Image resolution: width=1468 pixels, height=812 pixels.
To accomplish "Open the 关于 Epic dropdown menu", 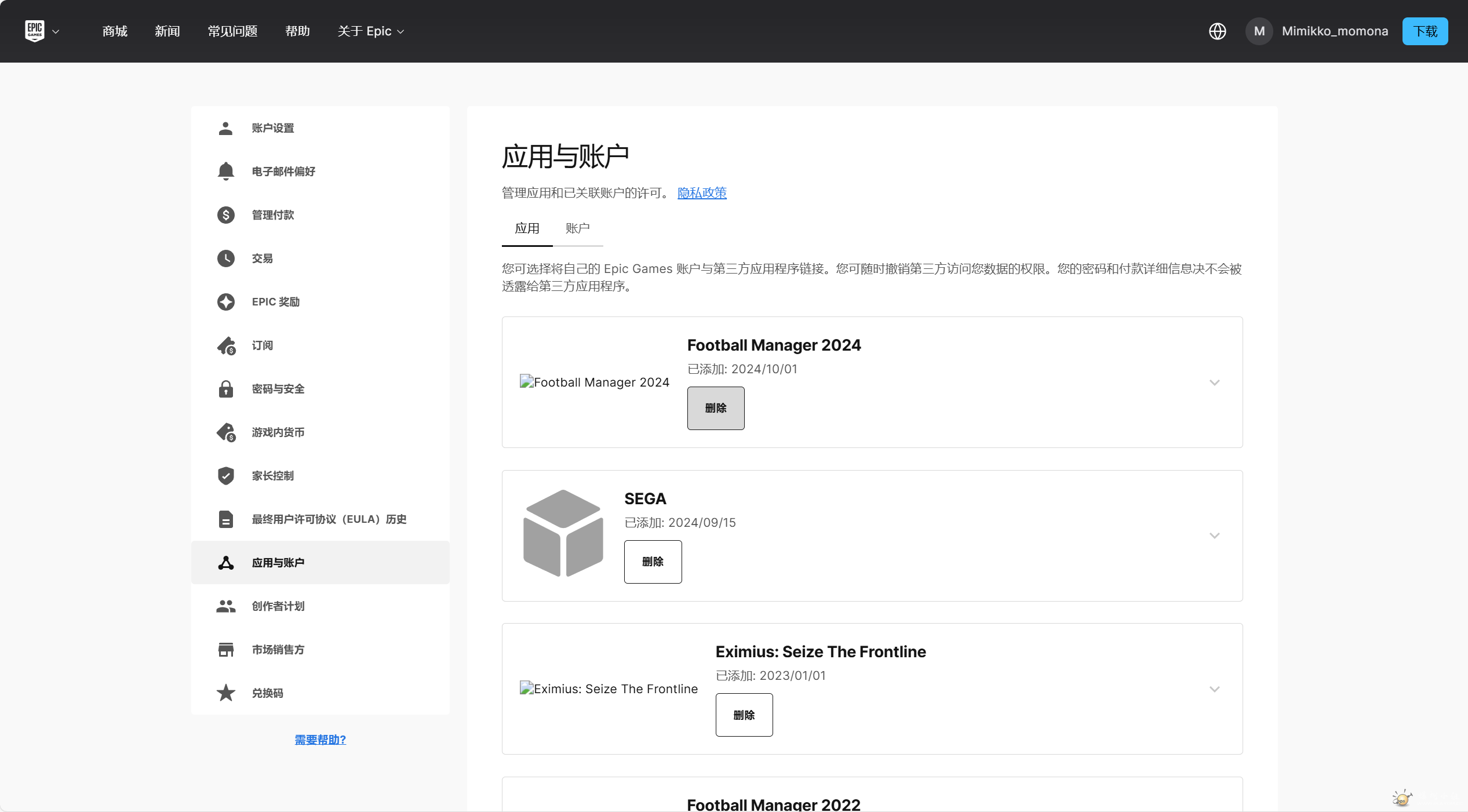I will click(x=371, y=31).
